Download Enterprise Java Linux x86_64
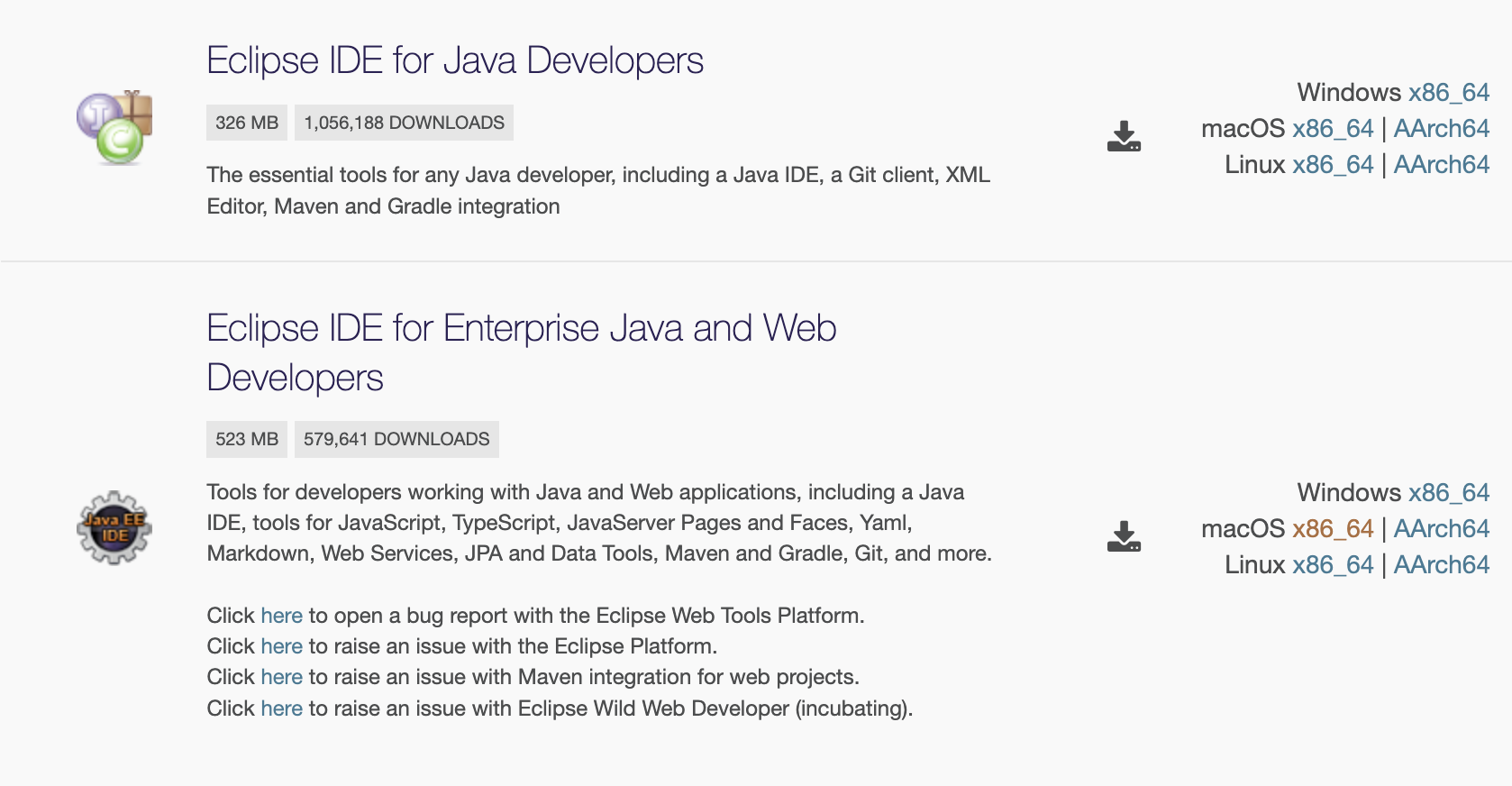The width and height of the screenshot is (1512, 786). 1333,564
